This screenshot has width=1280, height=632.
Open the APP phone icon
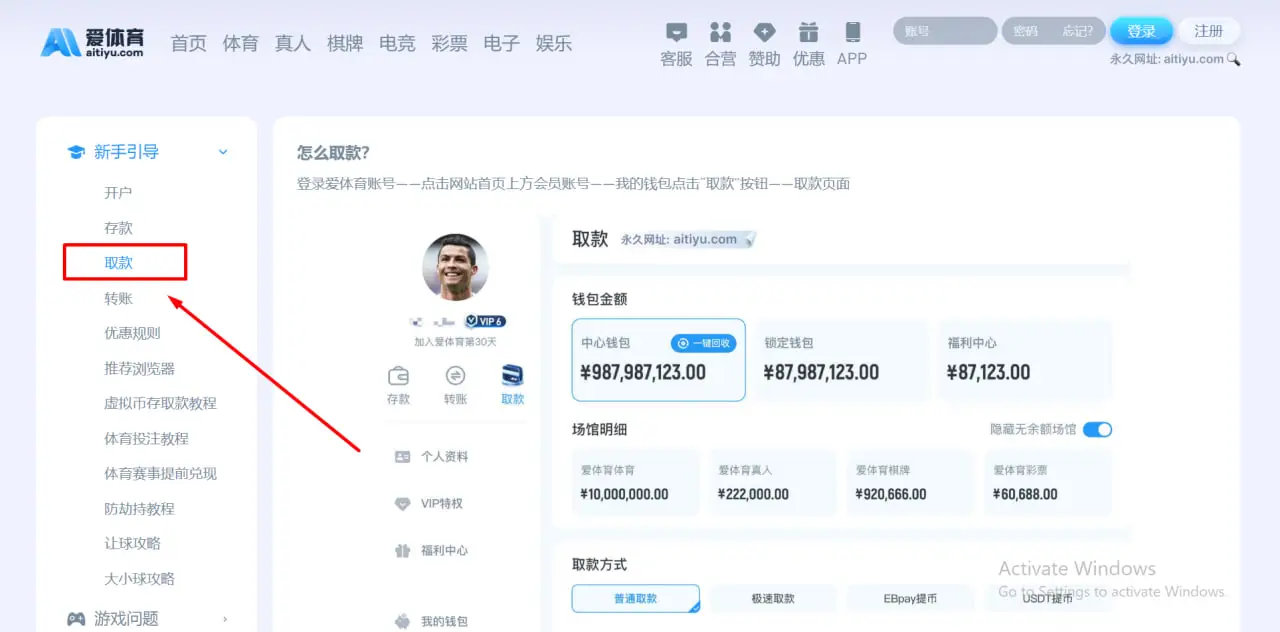pyautogui.click(x=852, y=32)
